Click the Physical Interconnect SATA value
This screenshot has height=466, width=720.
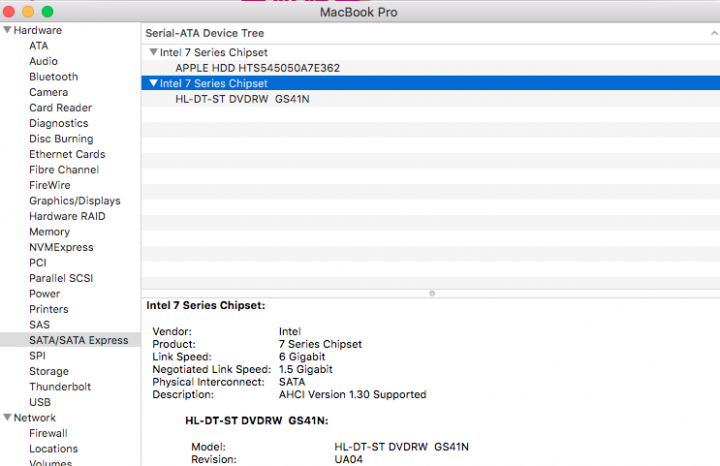(x=292, y=382)
